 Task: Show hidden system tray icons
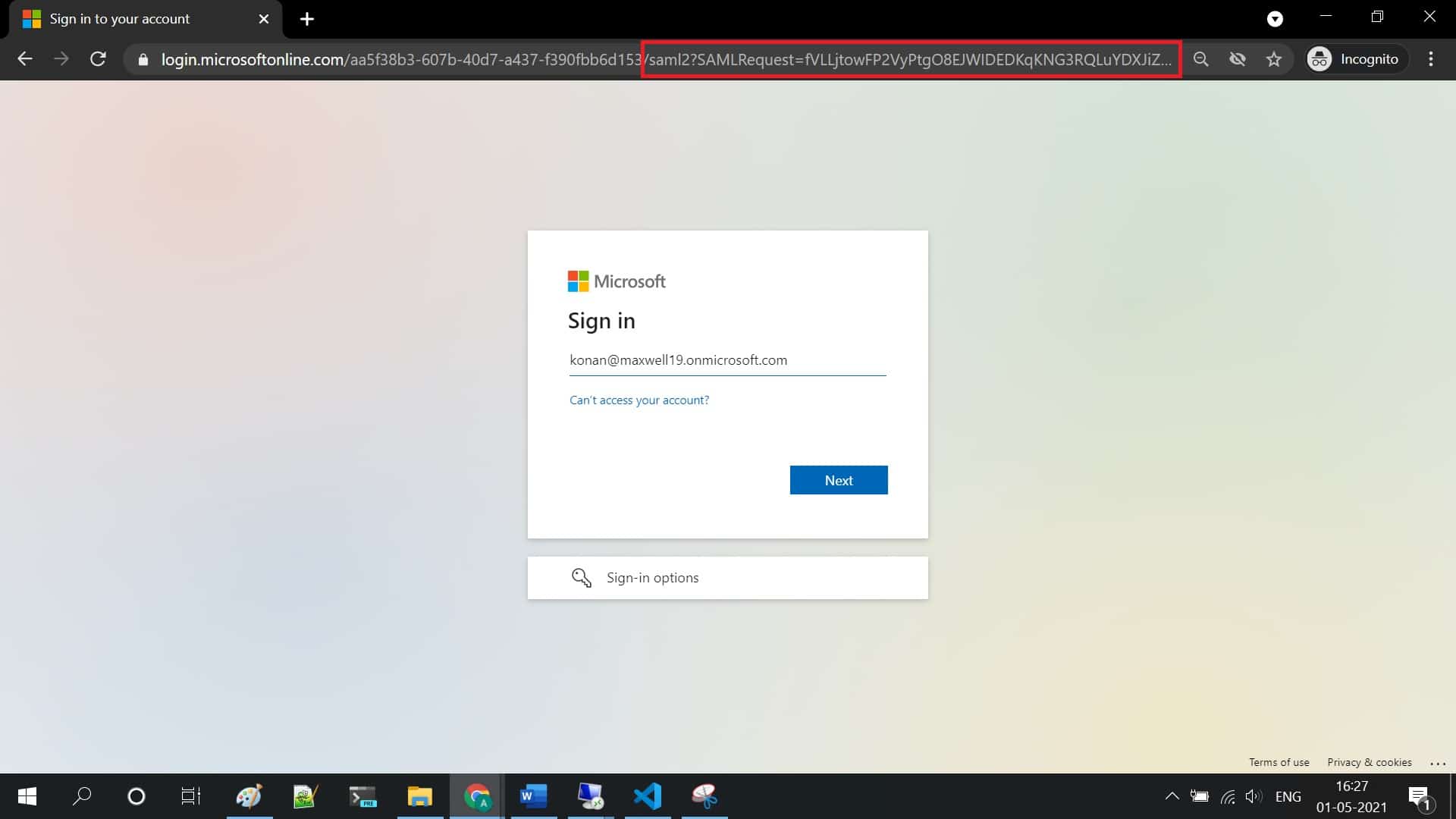point(1172,796)
